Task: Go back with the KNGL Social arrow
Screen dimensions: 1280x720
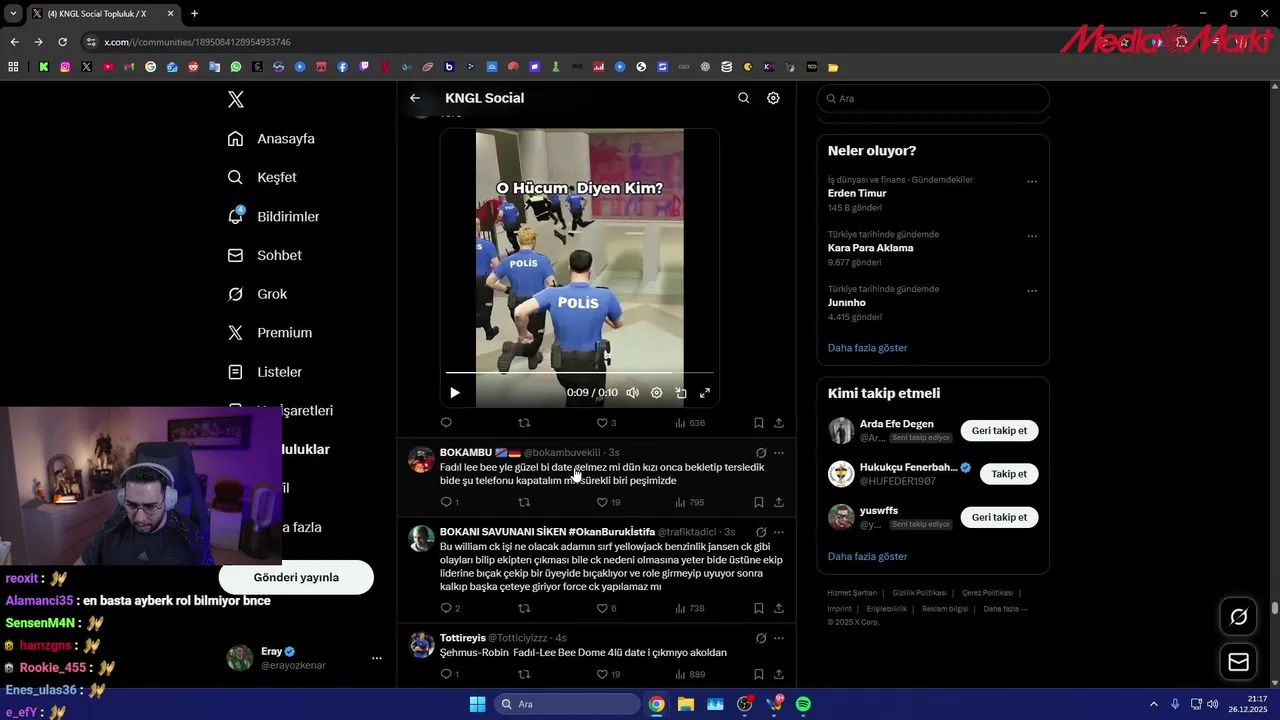Action: tap(415, 98)
